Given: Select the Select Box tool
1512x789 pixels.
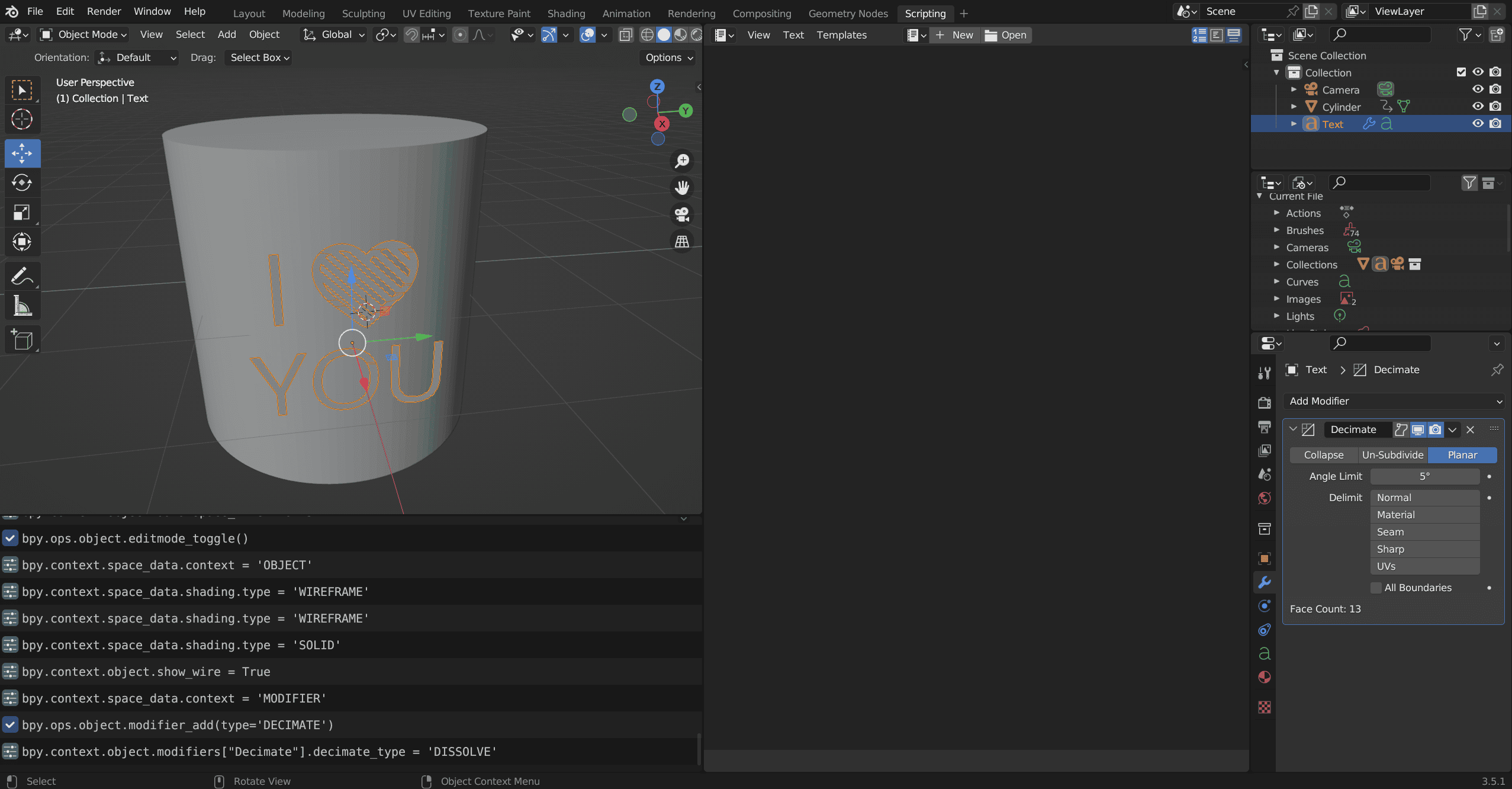Looking at the screenshot, I should click(22, 90).
